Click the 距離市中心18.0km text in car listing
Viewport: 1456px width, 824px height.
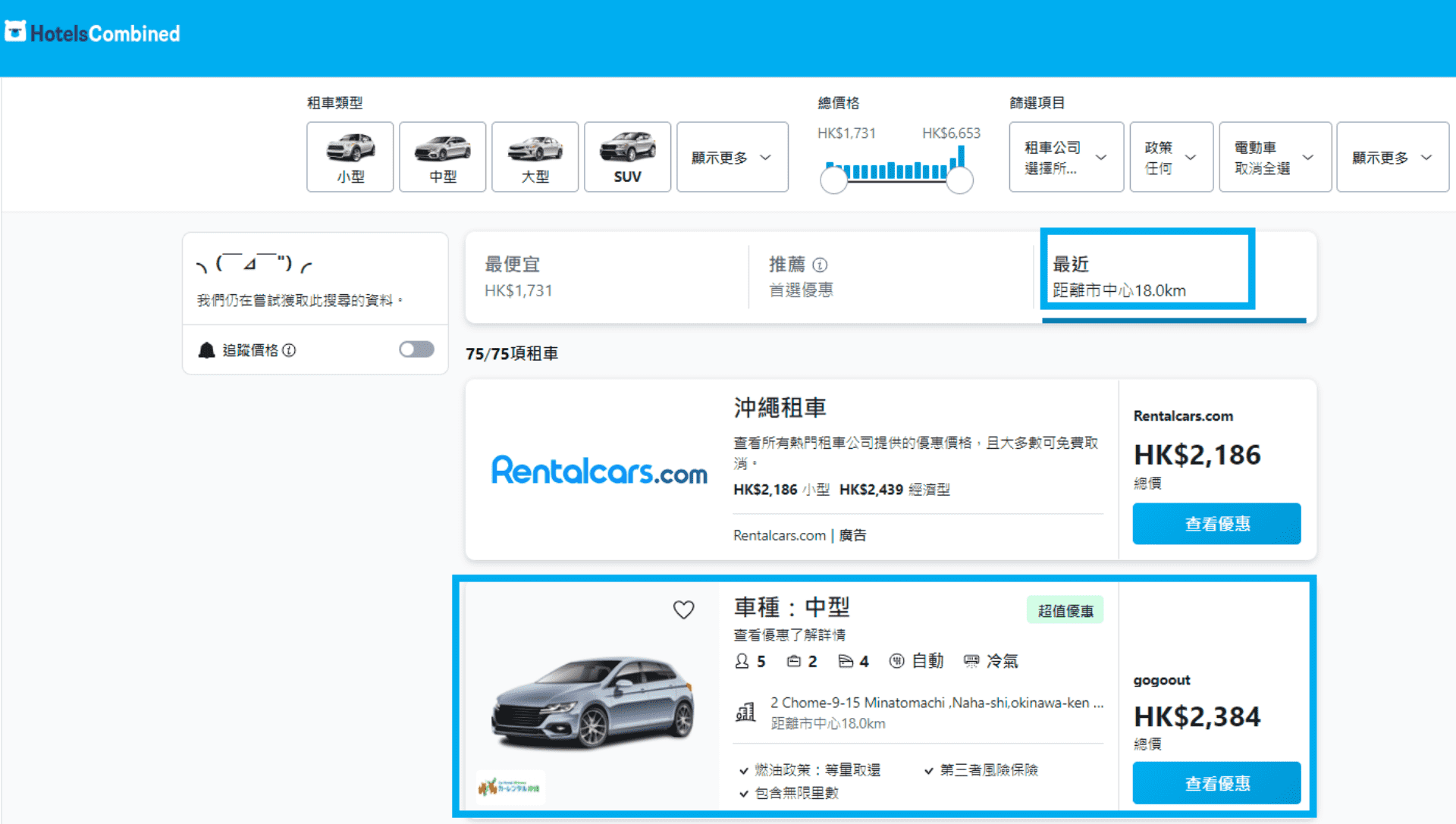828,724
